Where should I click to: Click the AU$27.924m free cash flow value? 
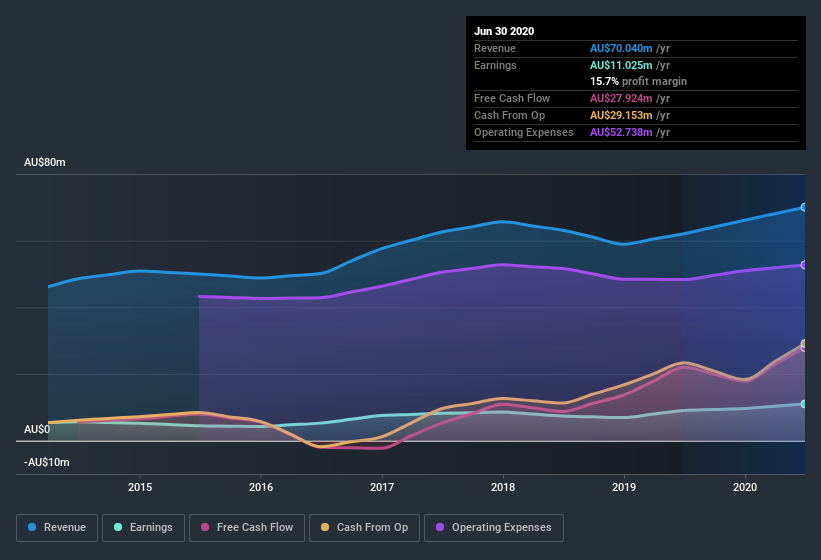pos(621,98)
